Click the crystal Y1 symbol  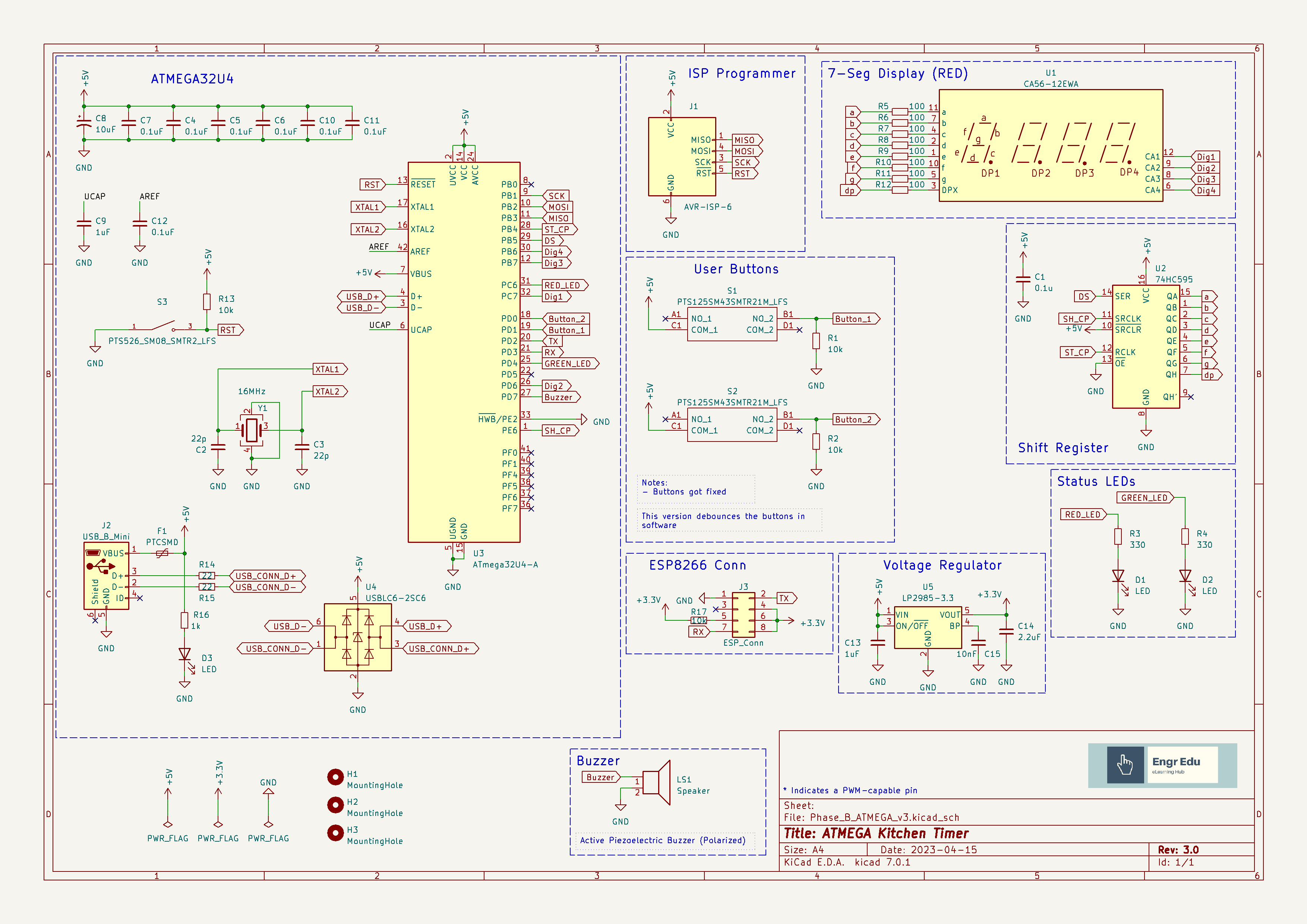(x=251, y=430)
